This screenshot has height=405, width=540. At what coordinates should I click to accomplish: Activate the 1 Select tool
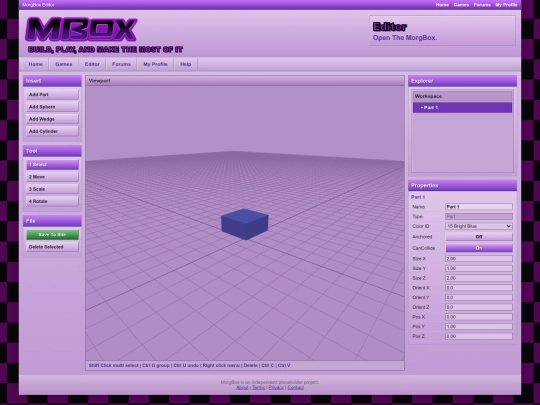coord(52,165)
